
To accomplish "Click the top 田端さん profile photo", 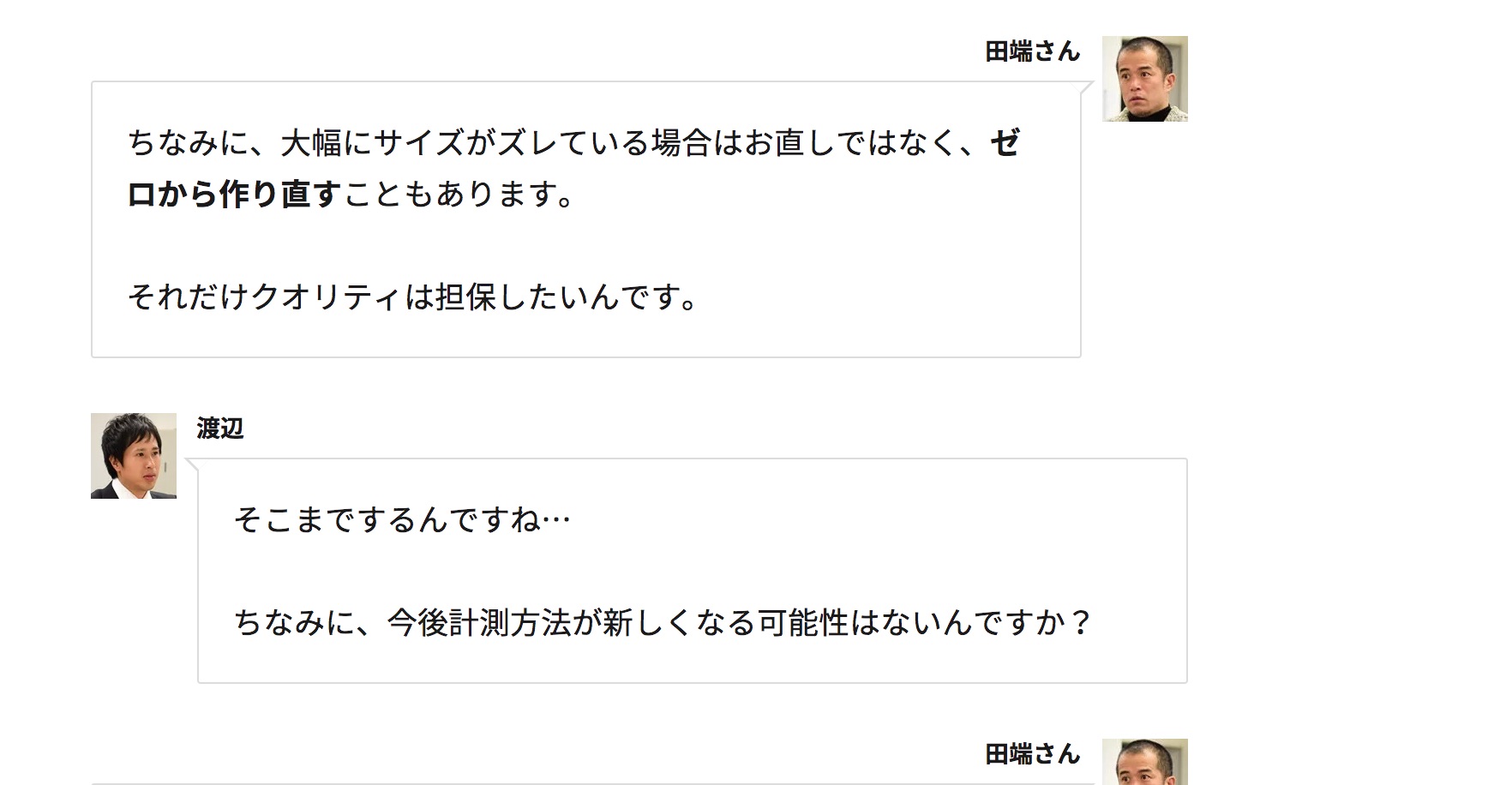I will tap(1144, 79).
